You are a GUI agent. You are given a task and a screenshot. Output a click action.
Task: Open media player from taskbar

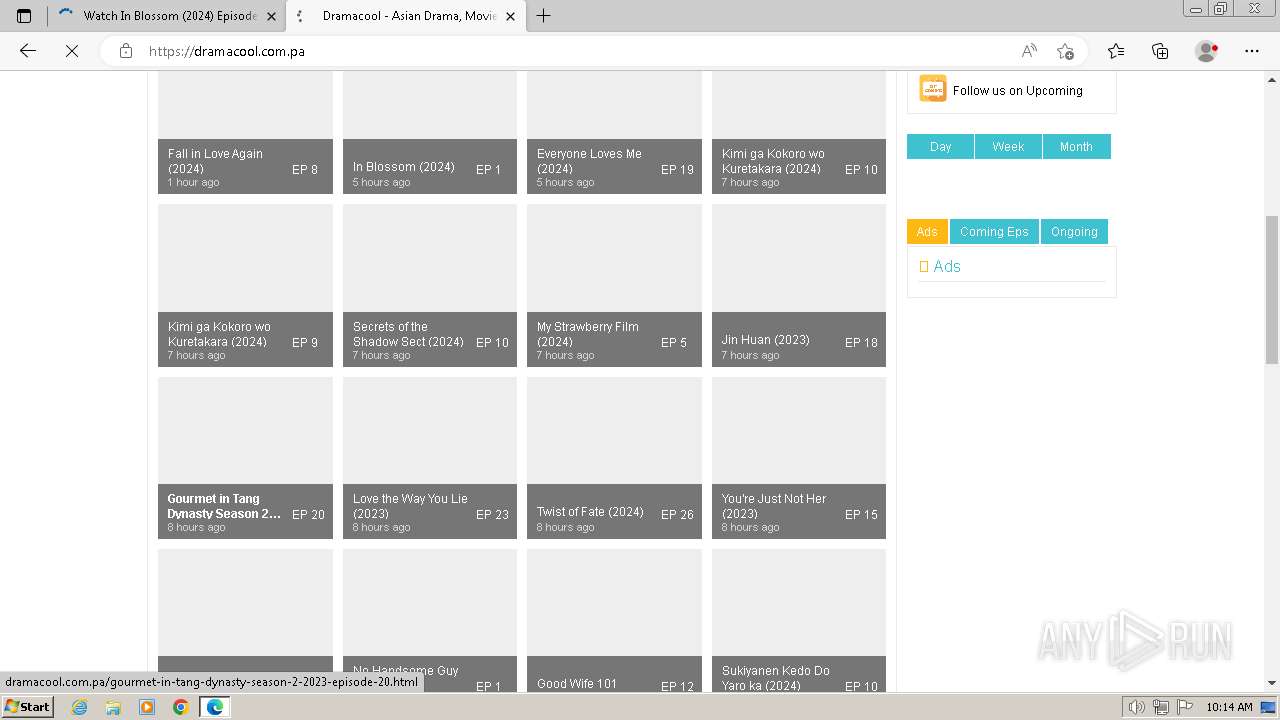tap(147, 707)
